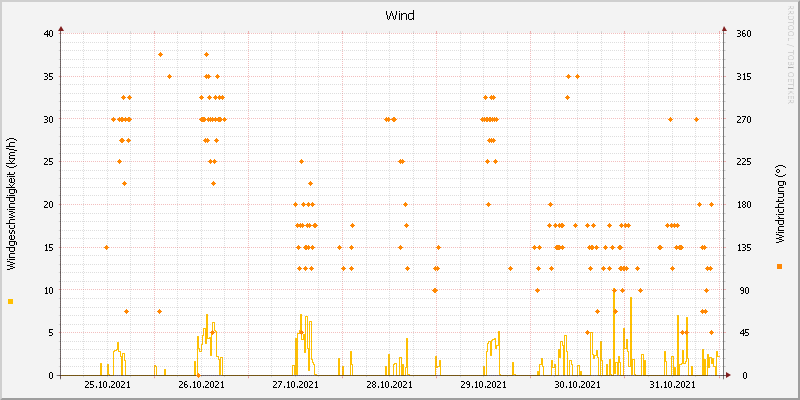Image resolution: width=800 pixels, height=400 pixels.
Task: Click left axis value 5
Action: [x=51, y=333]
